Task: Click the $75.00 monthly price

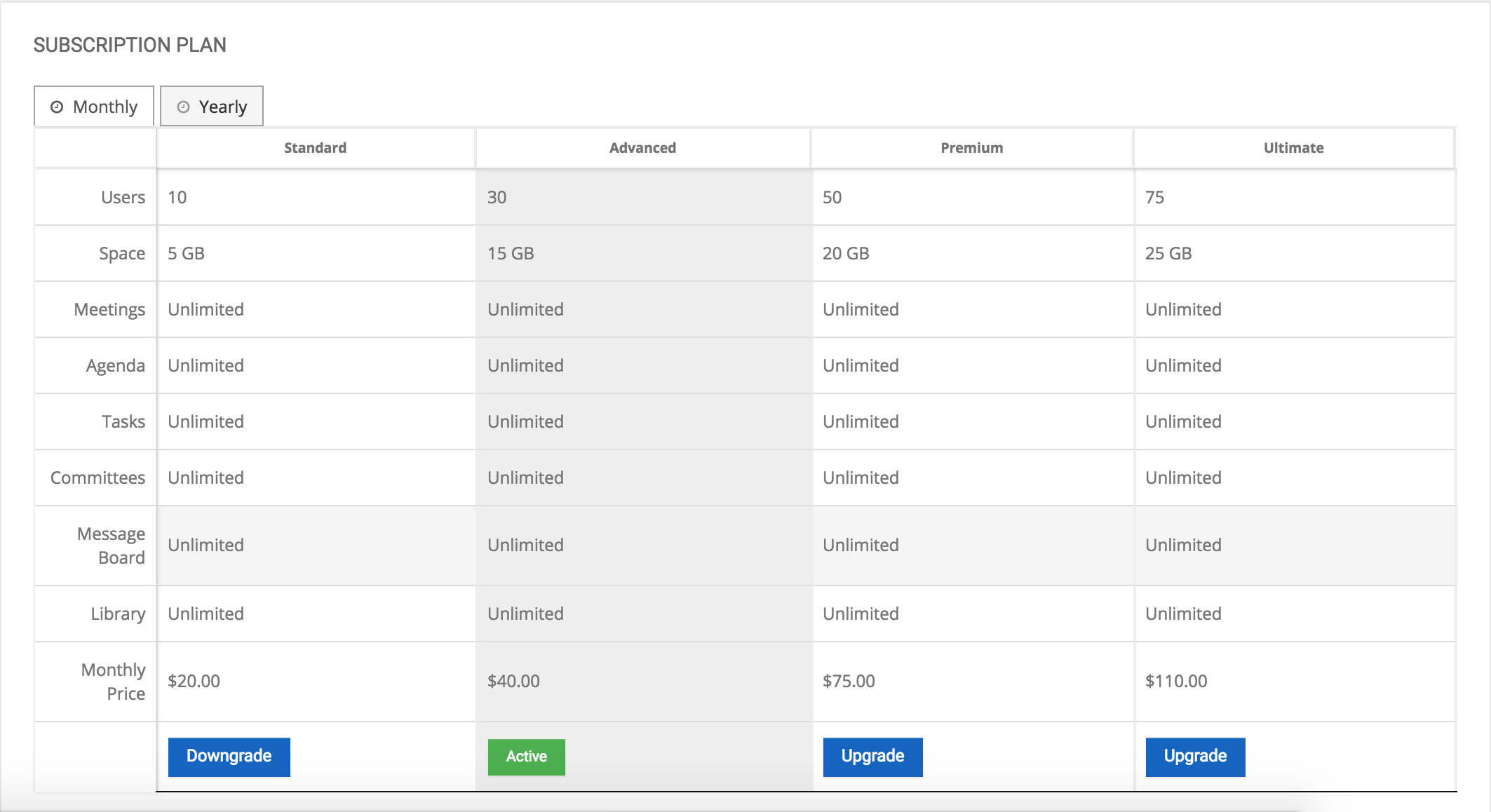Action: pyautogui.click(x=849, y=681)
